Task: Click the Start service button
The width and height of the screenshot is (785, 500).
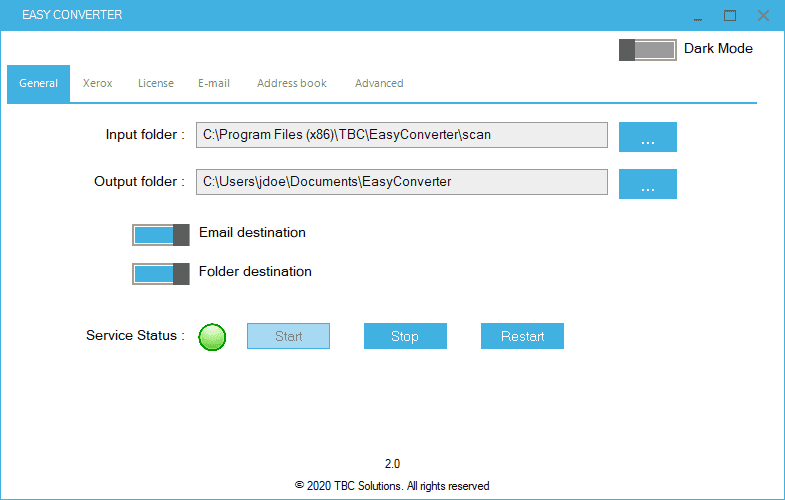Action: pos(288,336)
